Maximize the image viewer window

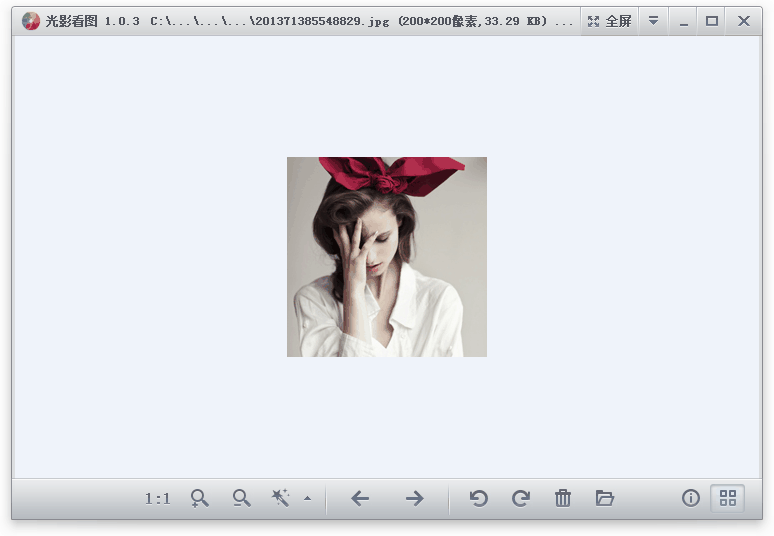coord(712,21)
